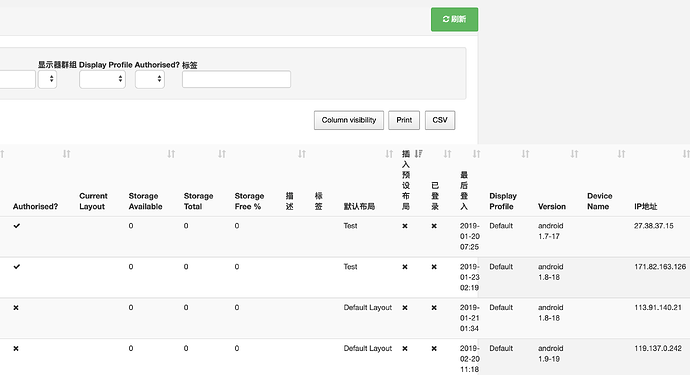Click Authorised checkmark in 27.38.37.15 row
Screen dimensions: 690x375
click(17, 226)
